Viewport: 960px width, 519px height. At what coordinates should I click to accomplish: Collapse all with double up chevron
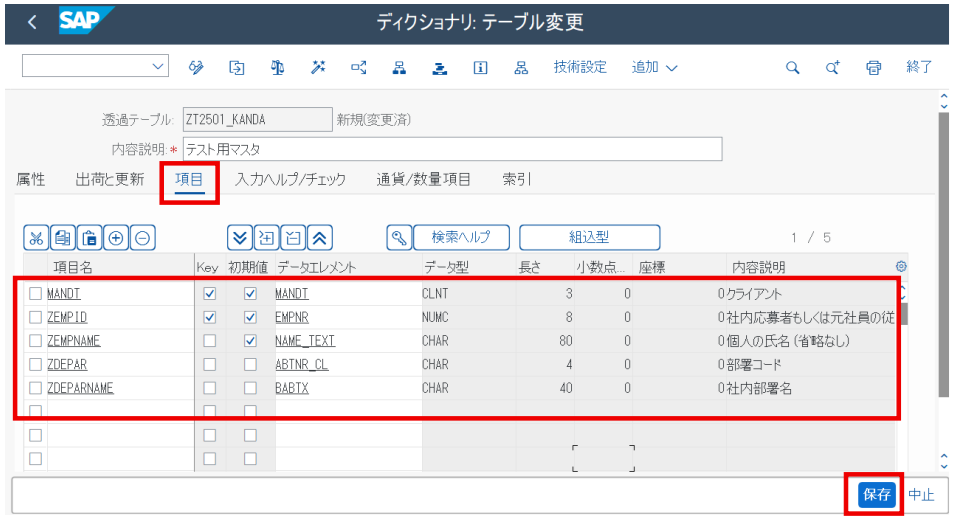(x=320, y=237)
